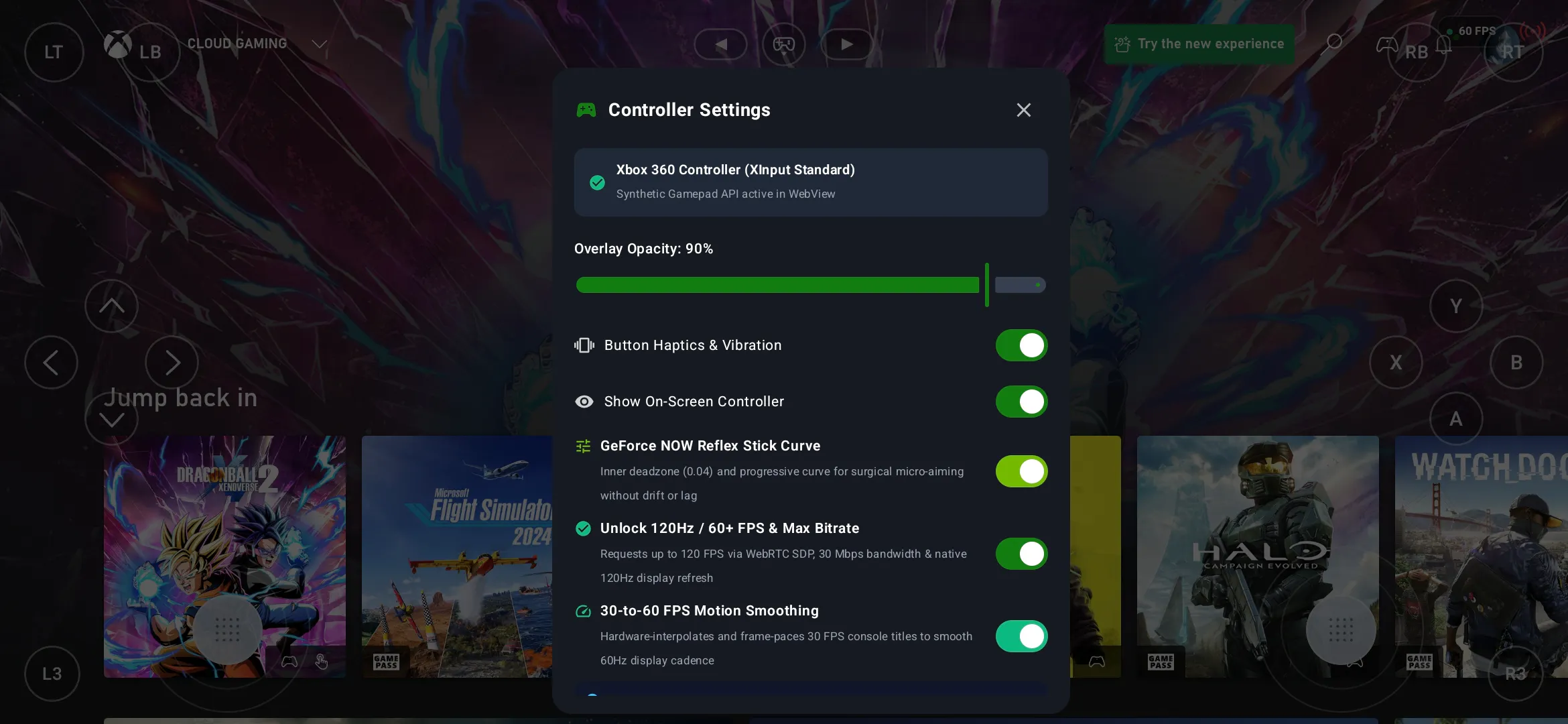Image resolution: width=1568 pixels, height=724 pixels.
Task: Disable 30-to-60 FPS Motion Smoothing switch
Action: [x=1021, y=636]
